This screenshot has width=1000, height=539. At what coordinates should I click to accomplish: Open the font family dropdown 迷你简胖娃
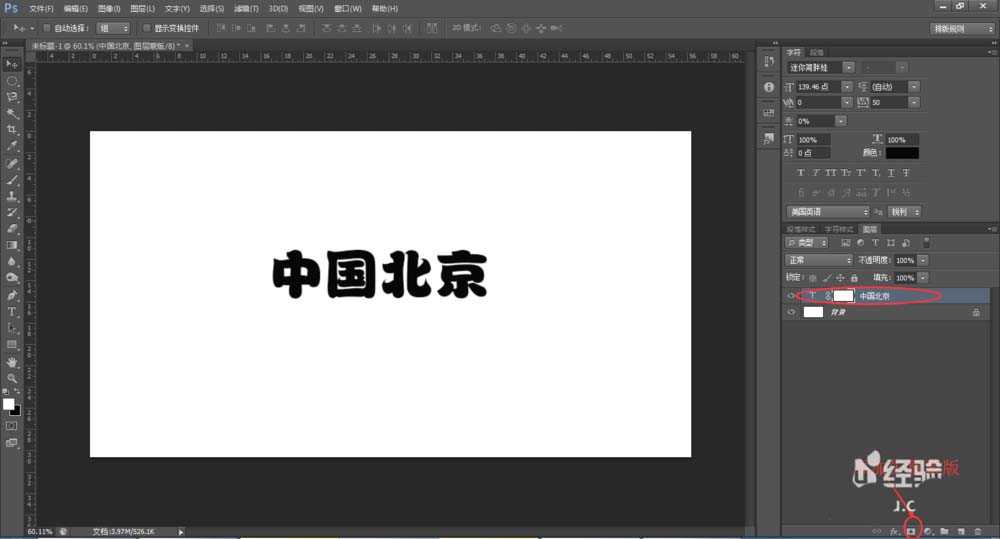820,67
